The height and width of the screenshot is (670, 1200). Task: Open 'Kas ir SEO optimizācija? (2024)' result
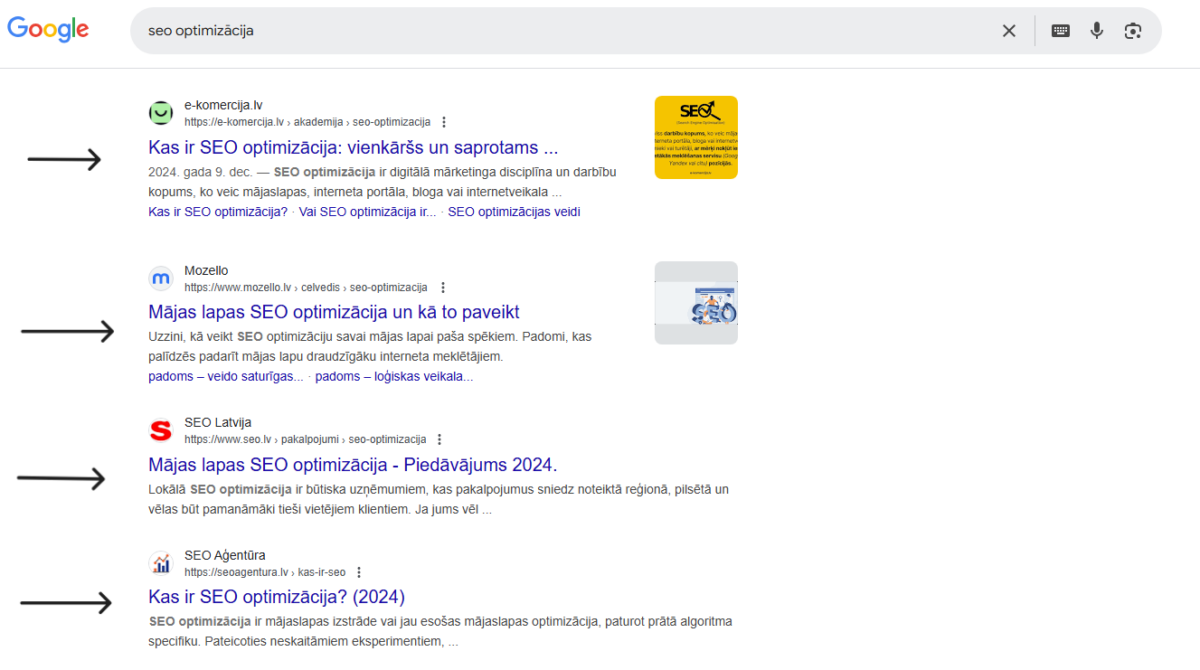277,597
